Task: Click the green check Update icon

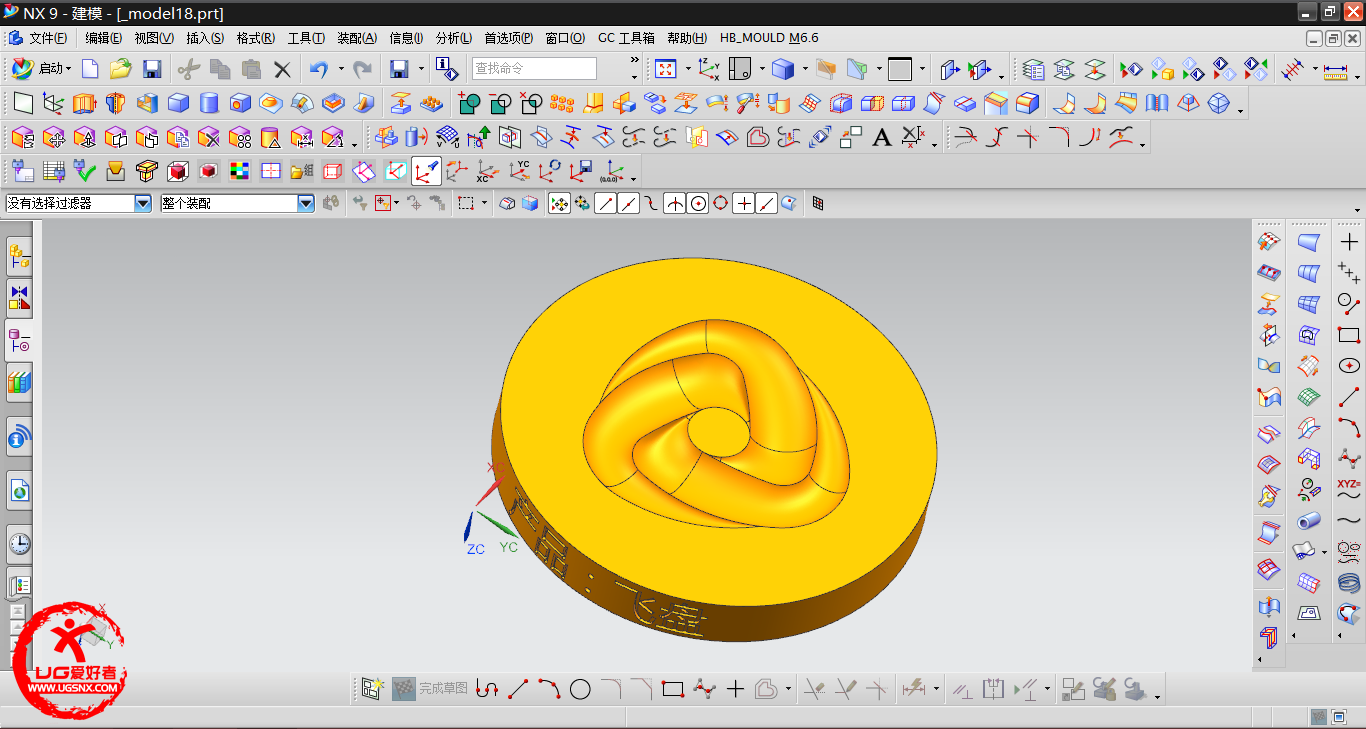Action: [x=85, y=171]
